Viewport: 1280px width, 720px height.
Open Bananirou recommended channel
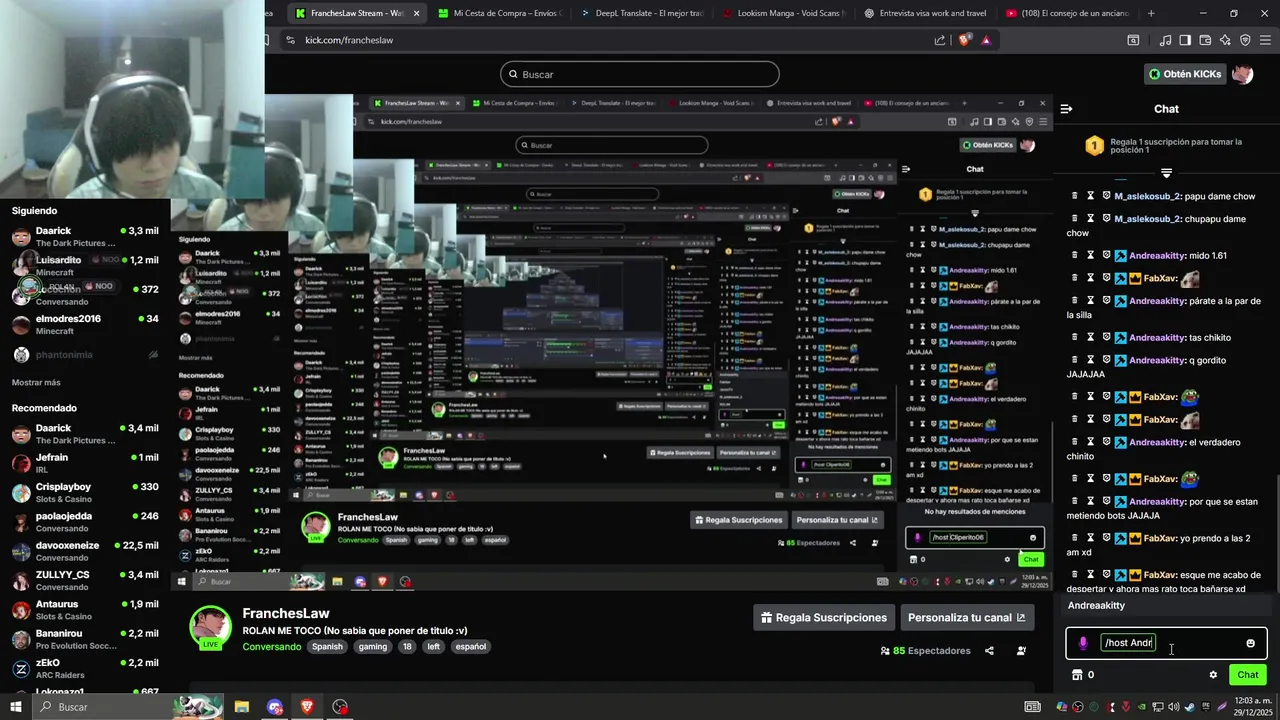click(85, 639)
